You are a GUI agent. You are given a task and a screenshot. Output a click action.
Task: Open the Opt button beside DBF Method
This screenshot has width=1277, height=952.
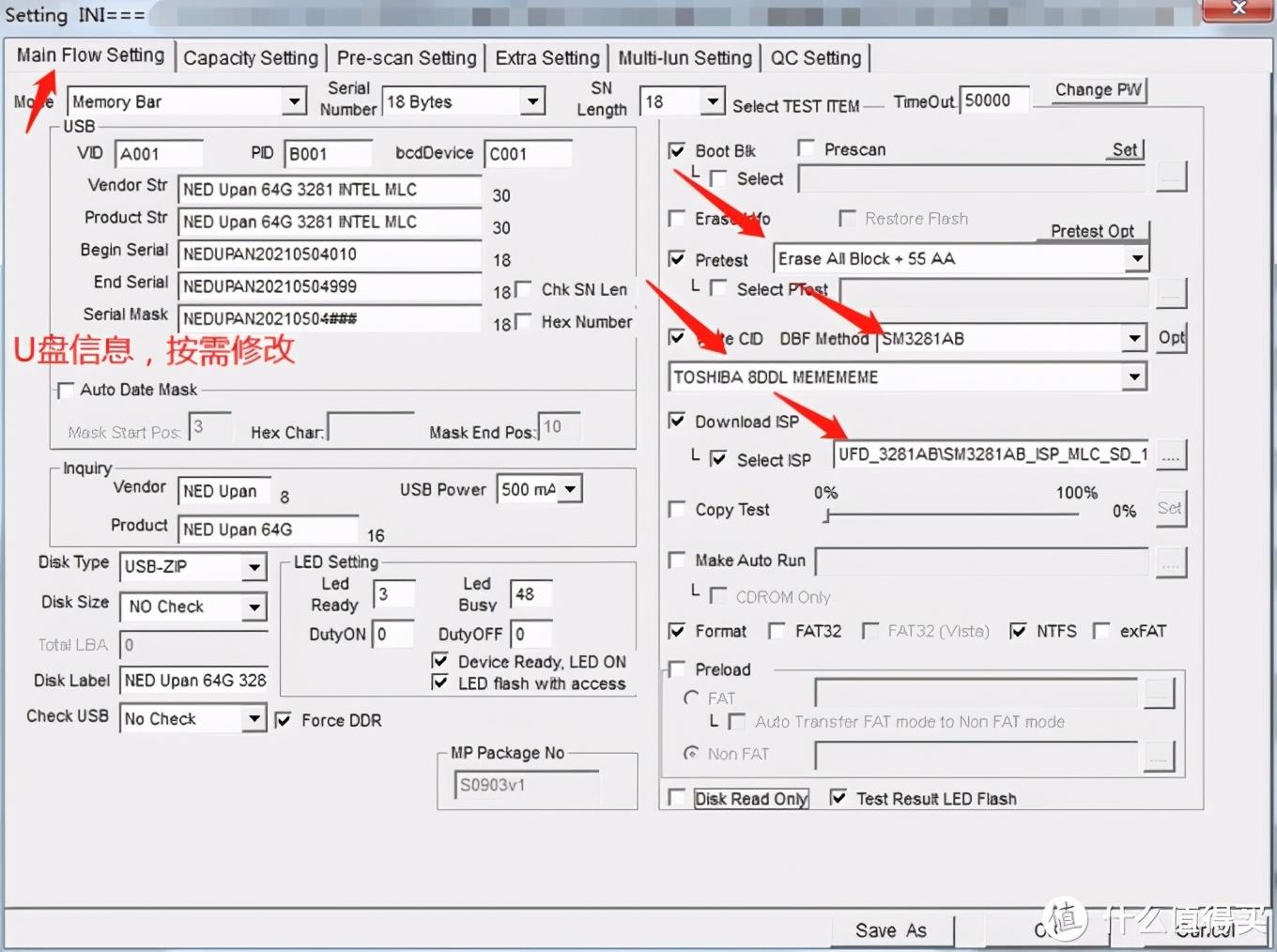pos(1171,338)
